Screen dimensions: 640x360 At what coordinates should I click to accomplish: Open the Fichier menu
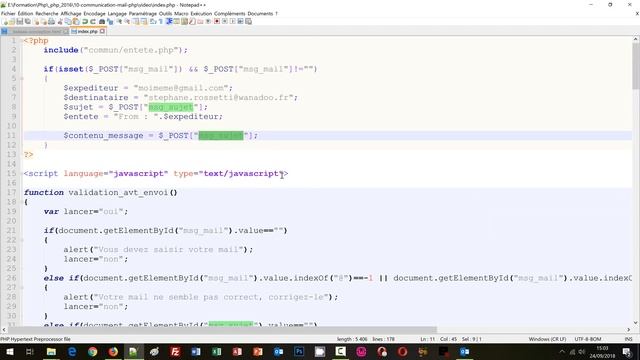(8, 13)
